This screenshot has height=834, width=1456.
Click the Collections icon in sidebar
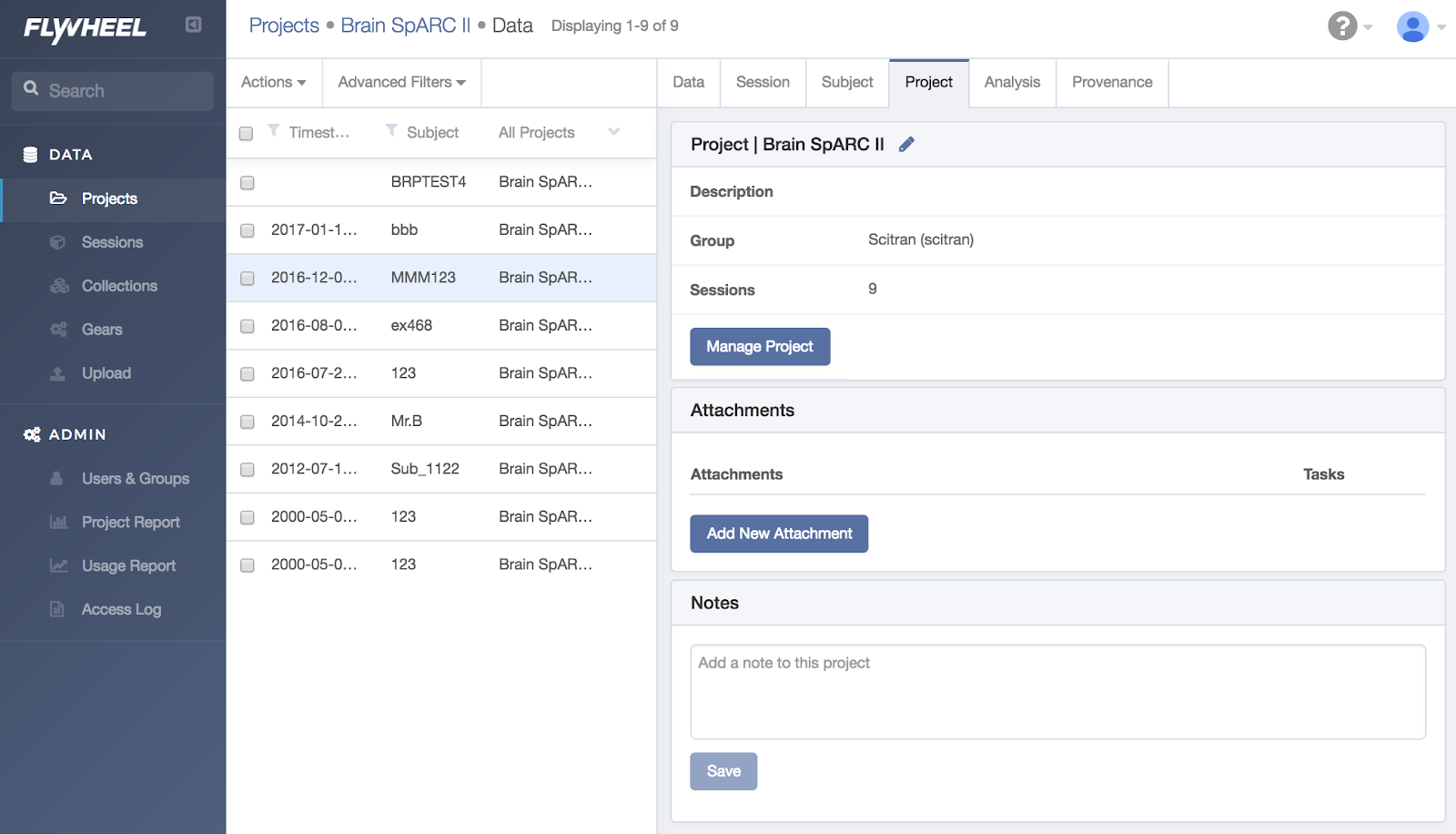coord(59,286)
